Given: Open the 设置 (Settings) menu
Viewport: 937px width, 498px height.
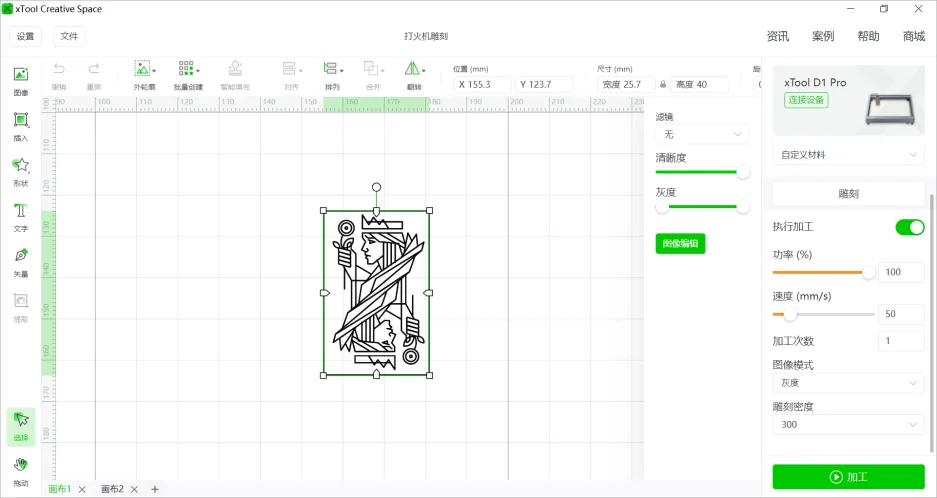Looking at the screenshot, I should (x=26, y=36).
